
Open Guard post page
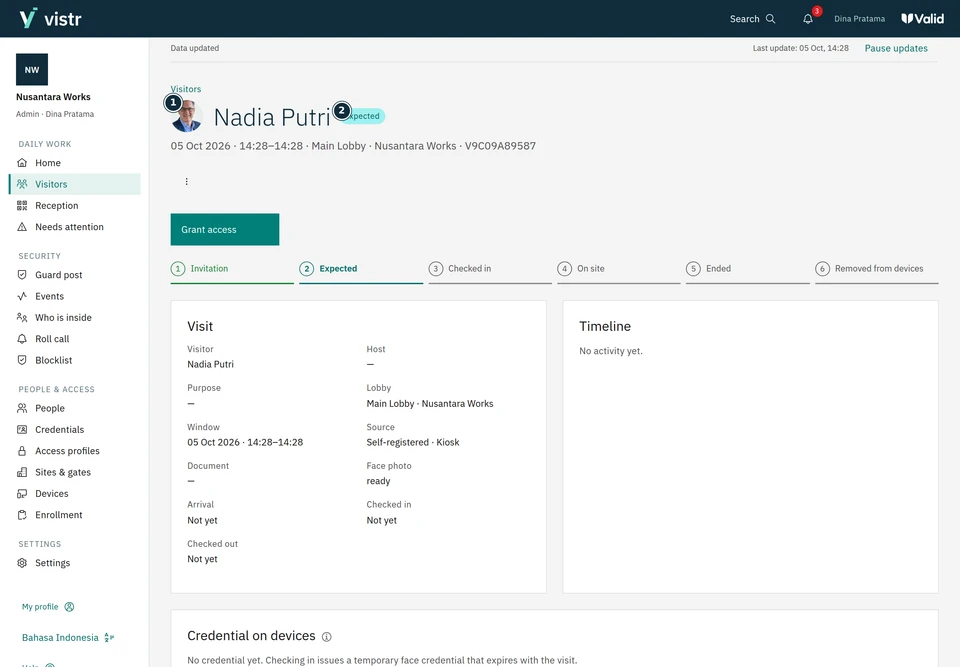coord(75,275)
